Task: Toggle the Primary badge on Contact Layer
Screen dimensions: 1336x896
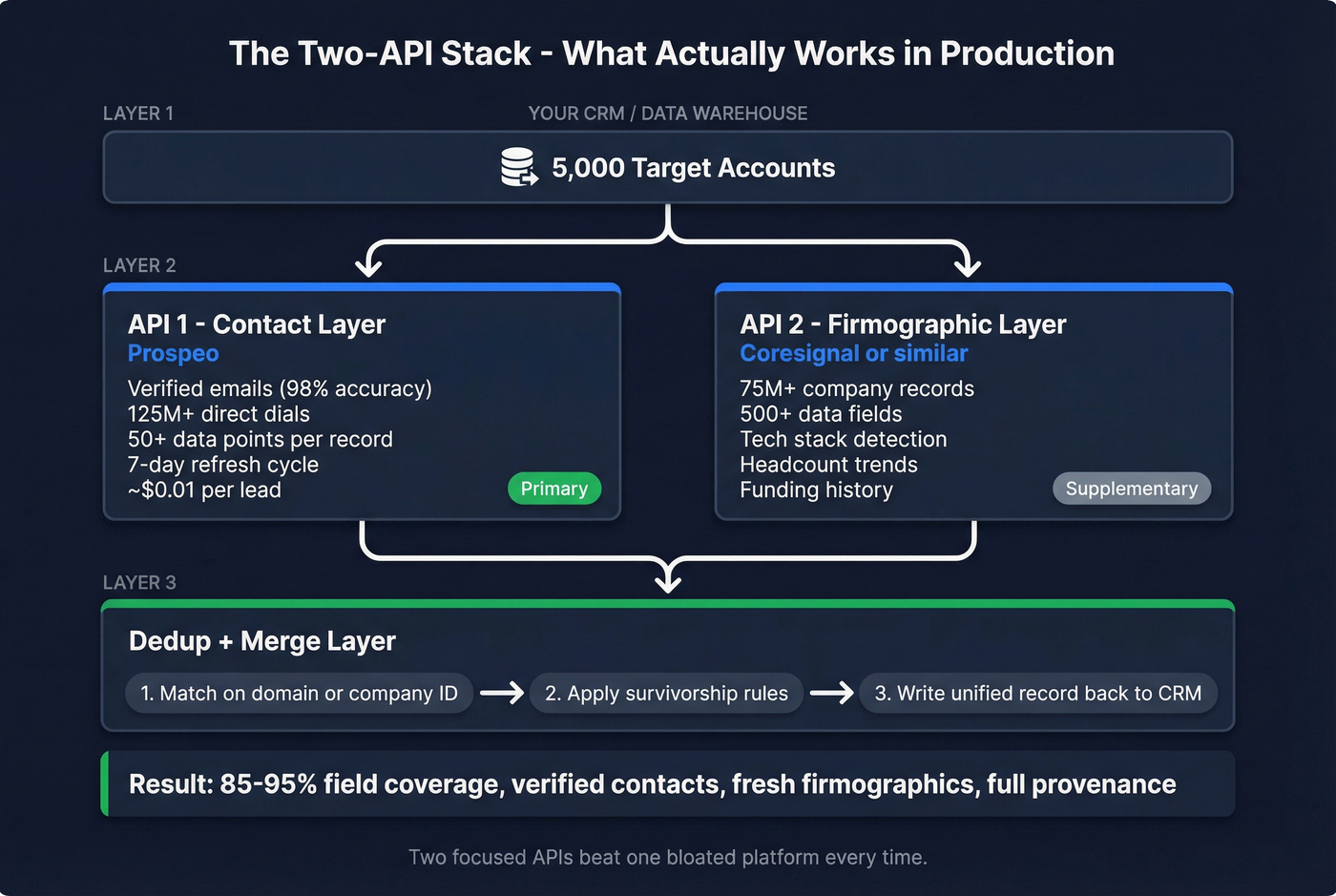Action: [x=554, y=489]
